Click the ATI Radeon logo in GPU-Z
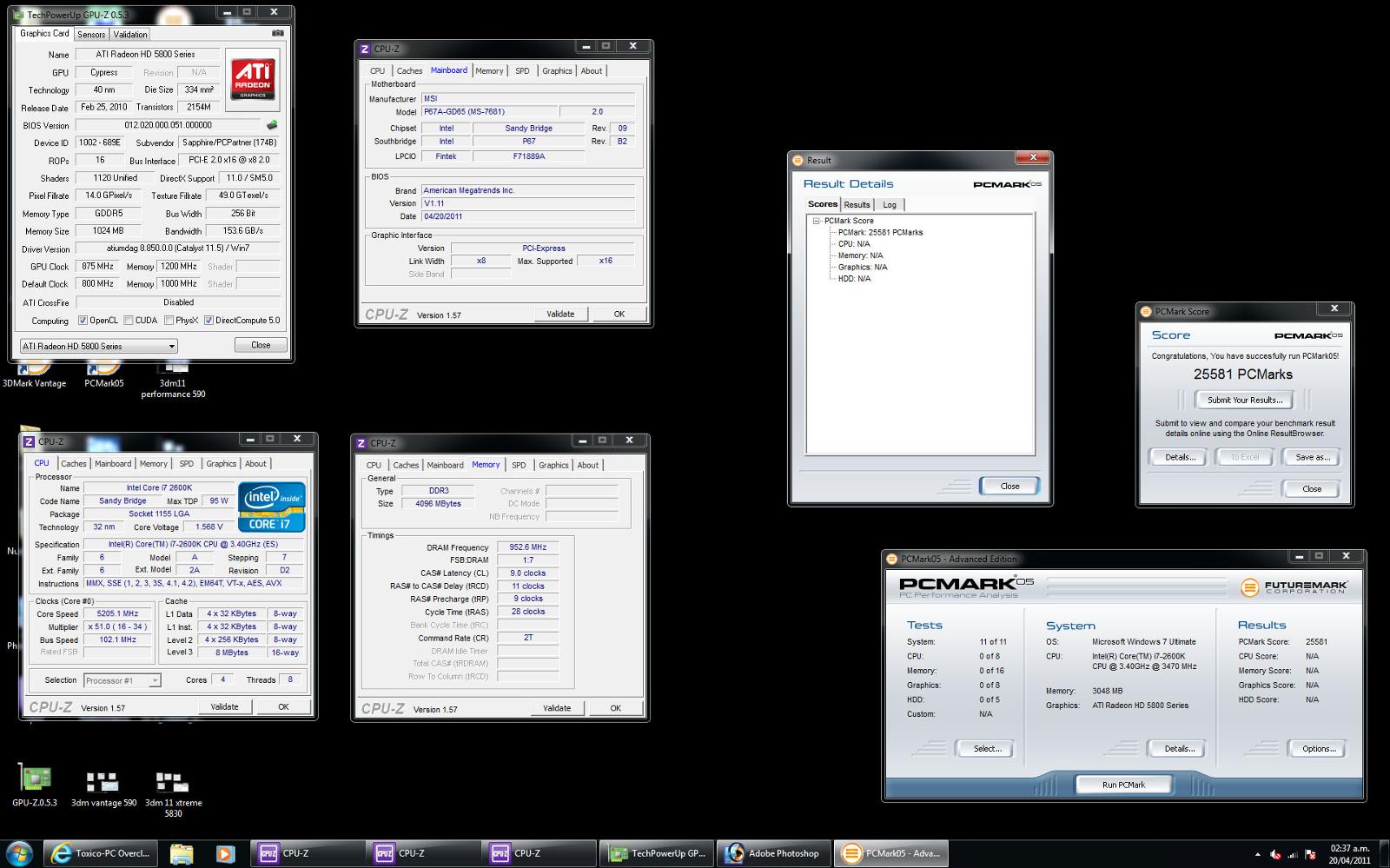The height and width of the screenshot is (868, 1390). [253, 79]
